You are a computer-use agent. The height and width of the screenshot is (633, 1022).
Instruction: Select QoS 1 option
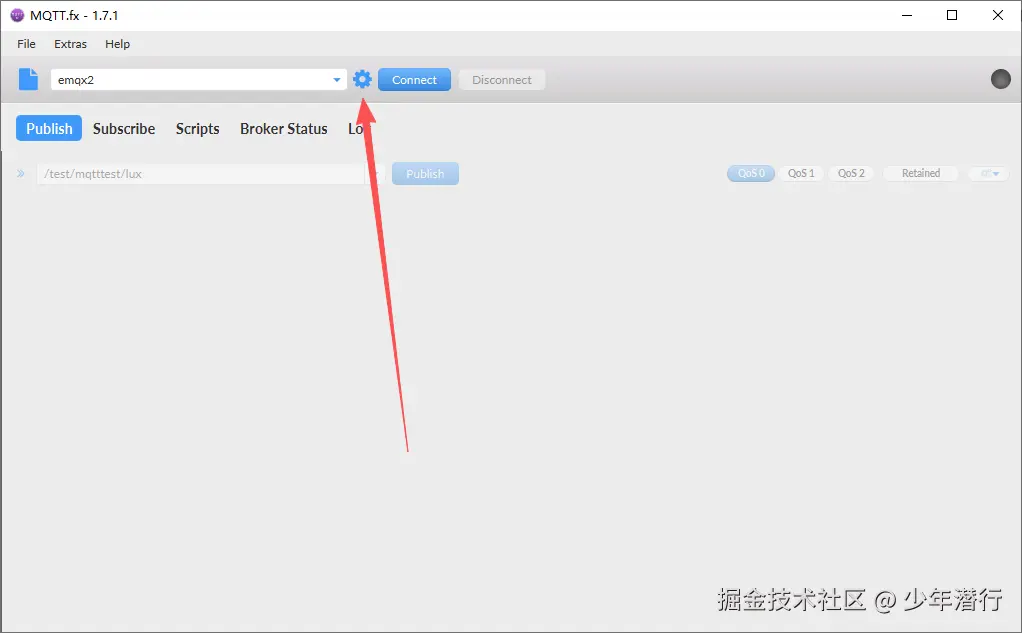(801, 173)
